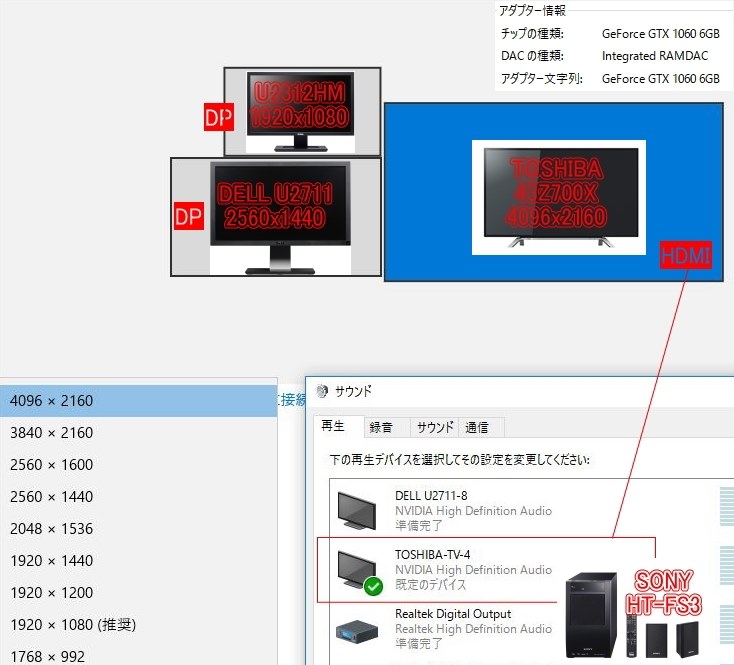Click the TOSHIBA-TV-4 default device icon
This screenshot has width=734, height=665.
[359, 571]
